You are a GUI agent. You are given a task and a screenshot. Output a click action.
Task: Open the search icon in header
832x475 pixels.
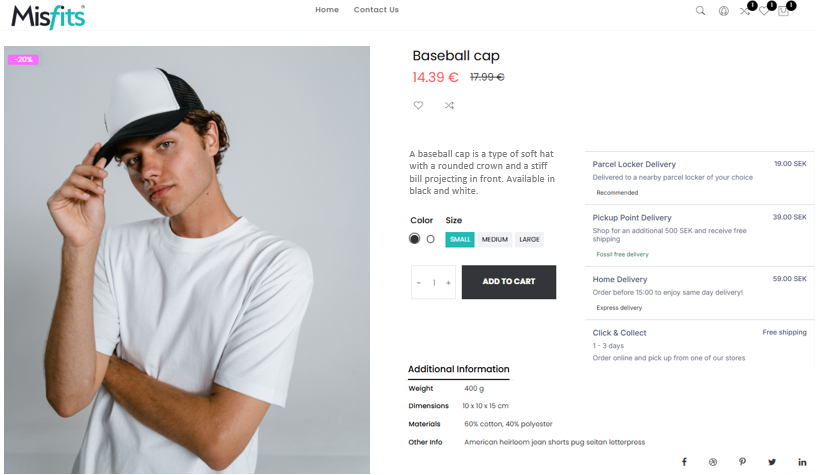700,11
